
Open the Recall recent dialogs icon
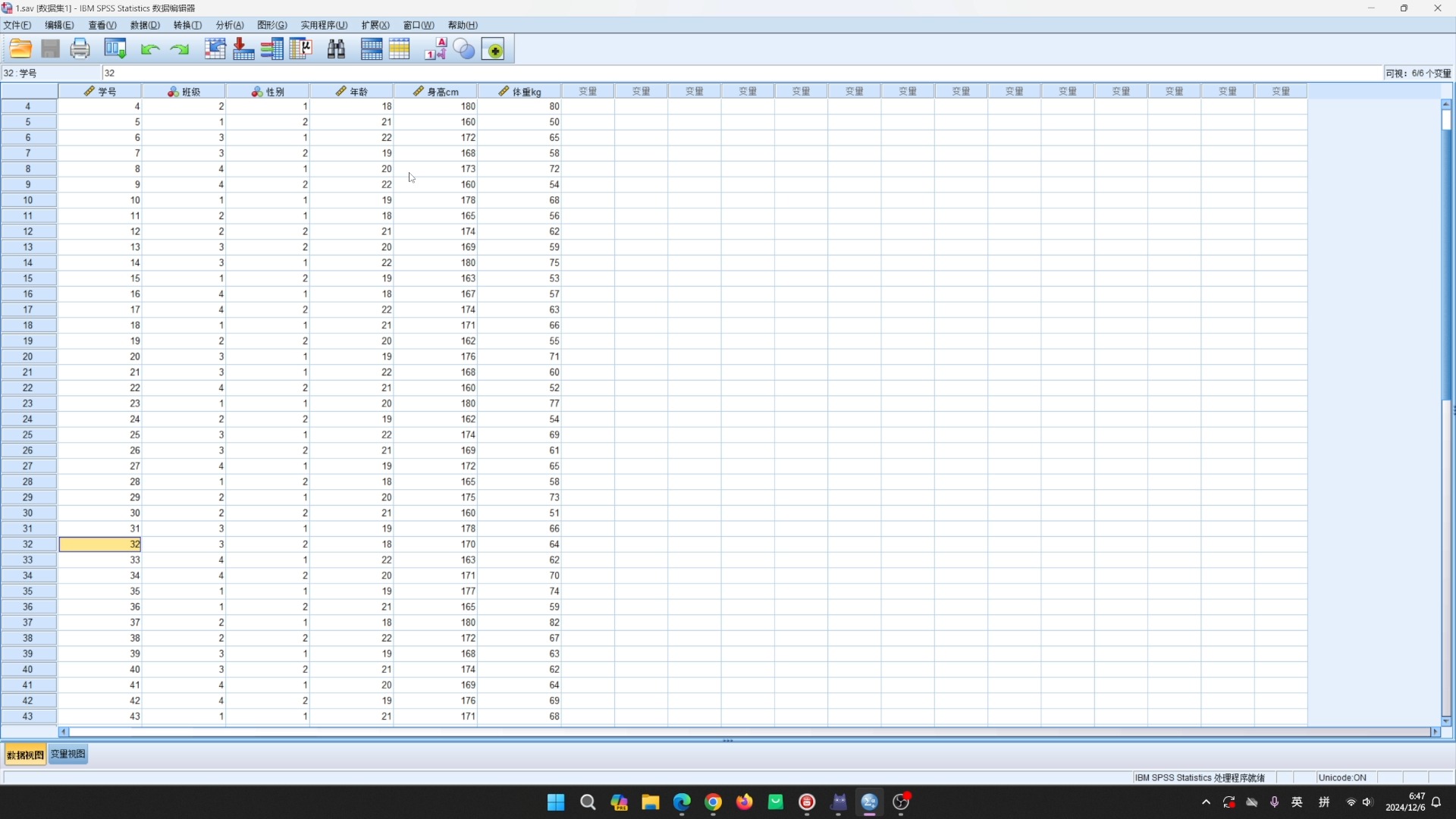pos(115,49)
